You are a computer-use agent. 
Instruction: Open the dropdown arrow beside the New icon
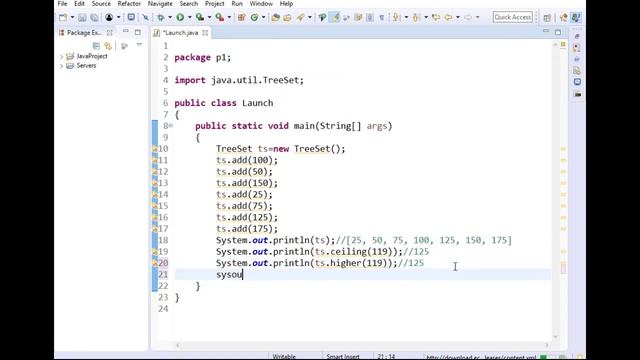[72, 18]
